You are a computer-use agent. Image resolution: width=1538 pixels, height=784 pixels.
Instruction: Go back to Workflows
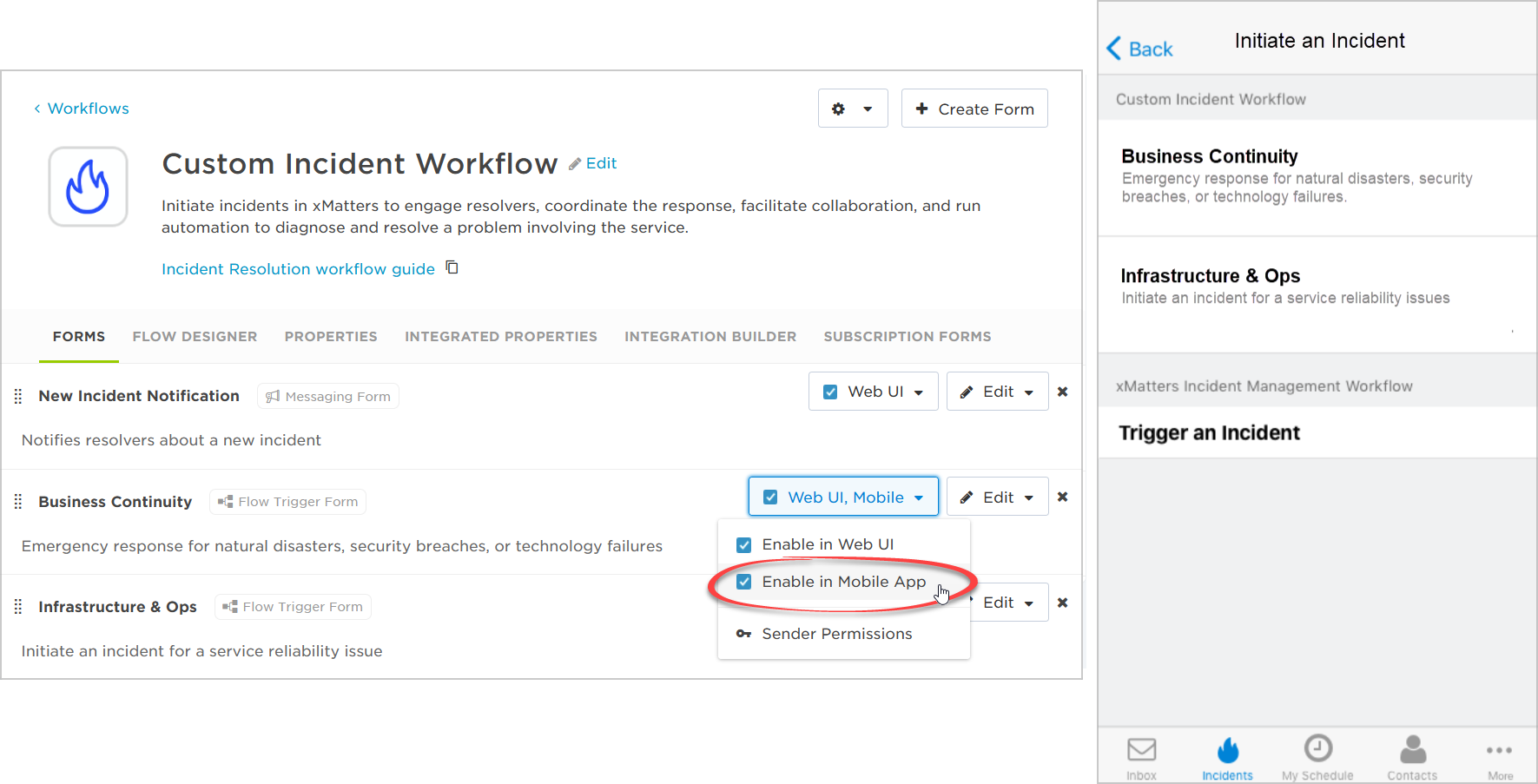coord(81,109)
